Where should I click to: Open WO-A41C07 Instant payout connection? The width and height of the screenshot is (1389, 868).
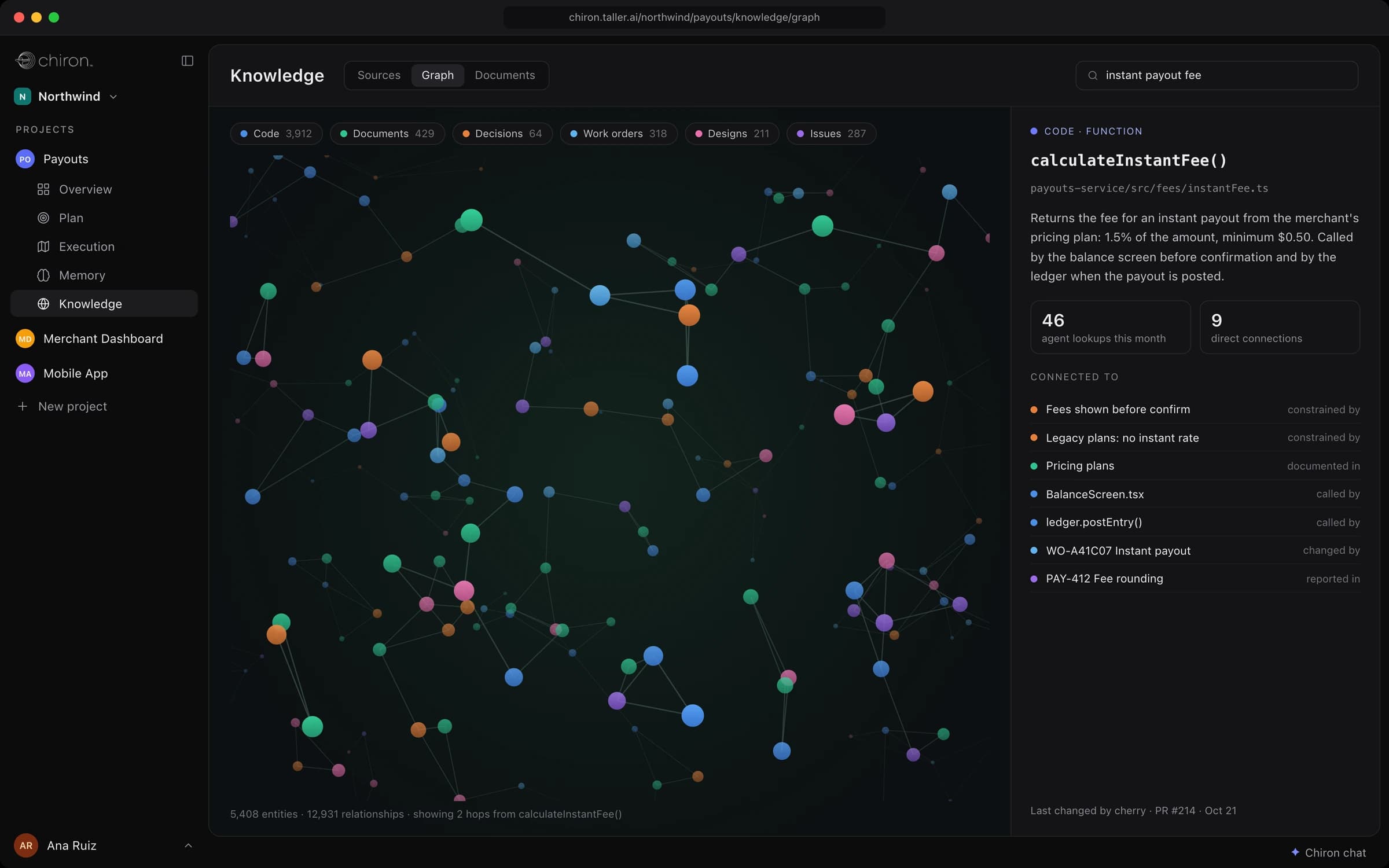pyautogui.click(x=1195, y=550)
